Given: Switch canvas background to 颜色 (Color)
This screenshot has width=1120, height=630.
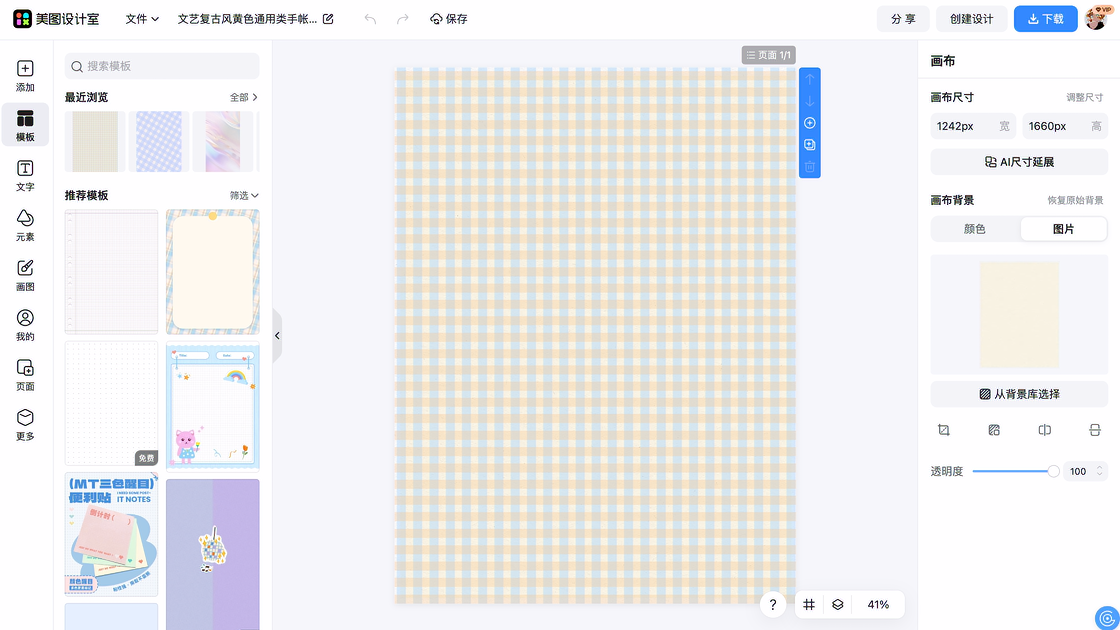Looking at the screenshot, I should tap(975, 229).
